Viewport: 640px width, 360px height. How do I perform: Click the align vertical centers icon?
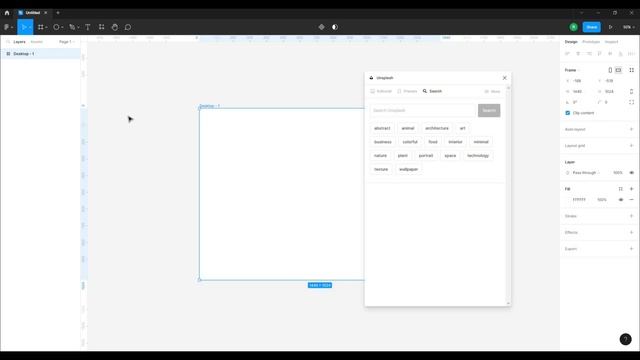click(x=610, y=53)
